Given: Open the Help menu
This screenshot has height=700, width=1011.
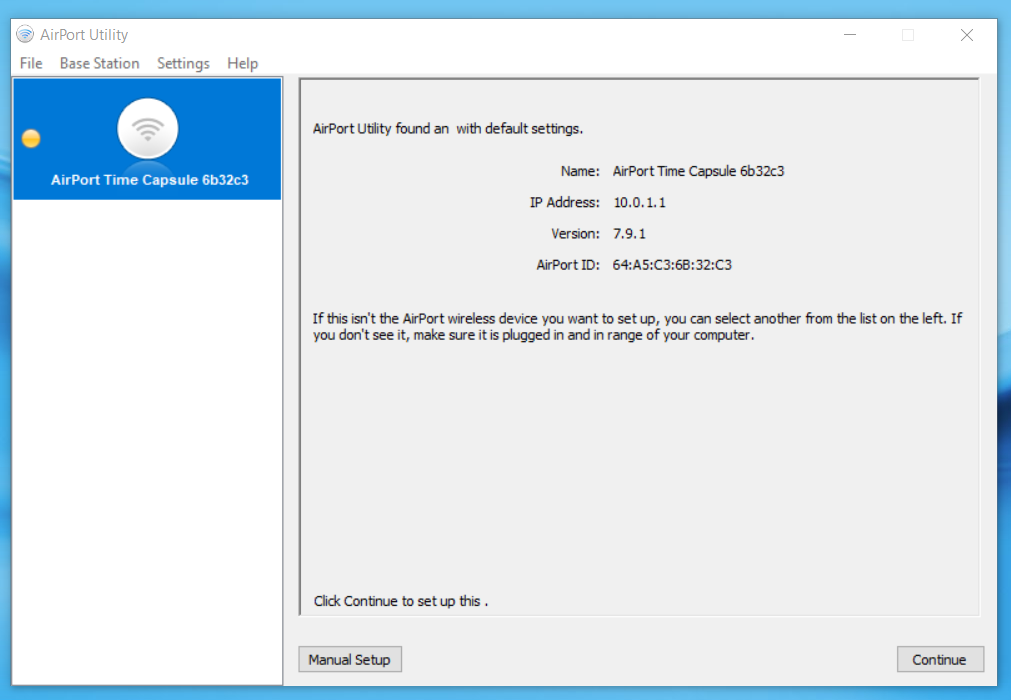Looking at the screenshot, I should pos(242,63).
